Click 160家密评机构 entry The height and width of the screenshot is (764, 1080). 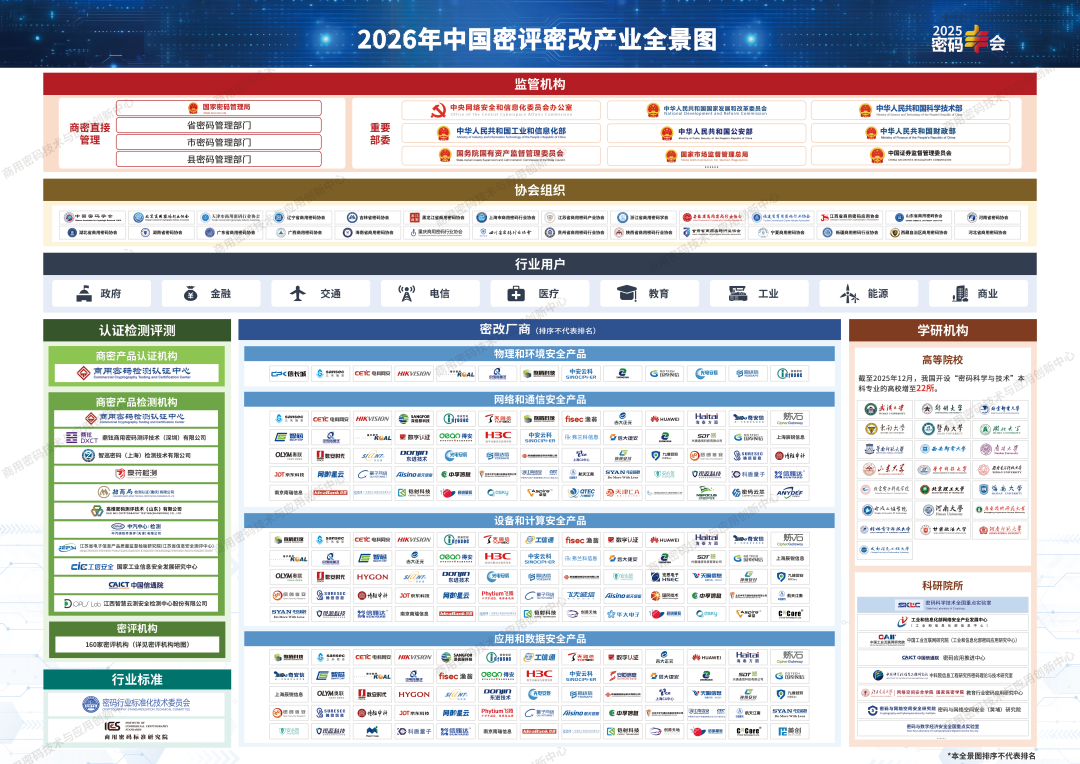point(136,645)
